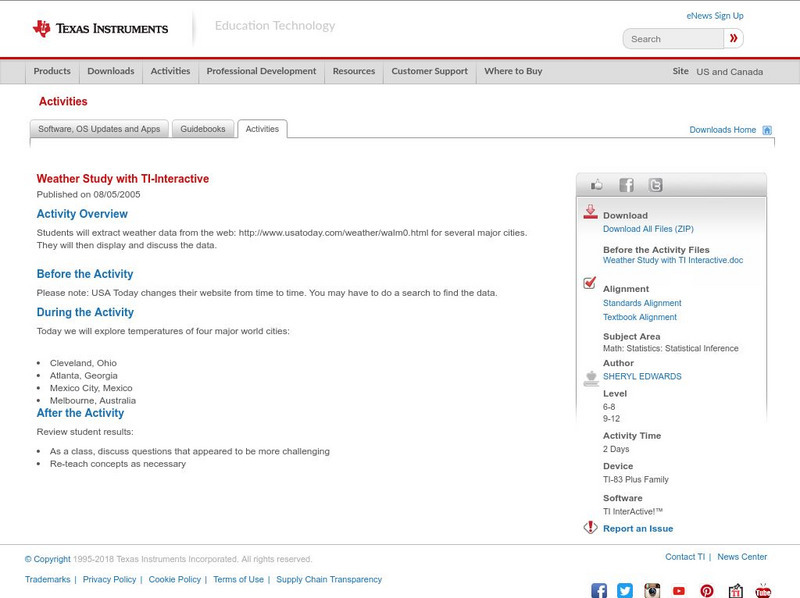Open the Trademarks footer link
Image resolution: width=800 pixels, height=598 pixels.
[47, 580]
